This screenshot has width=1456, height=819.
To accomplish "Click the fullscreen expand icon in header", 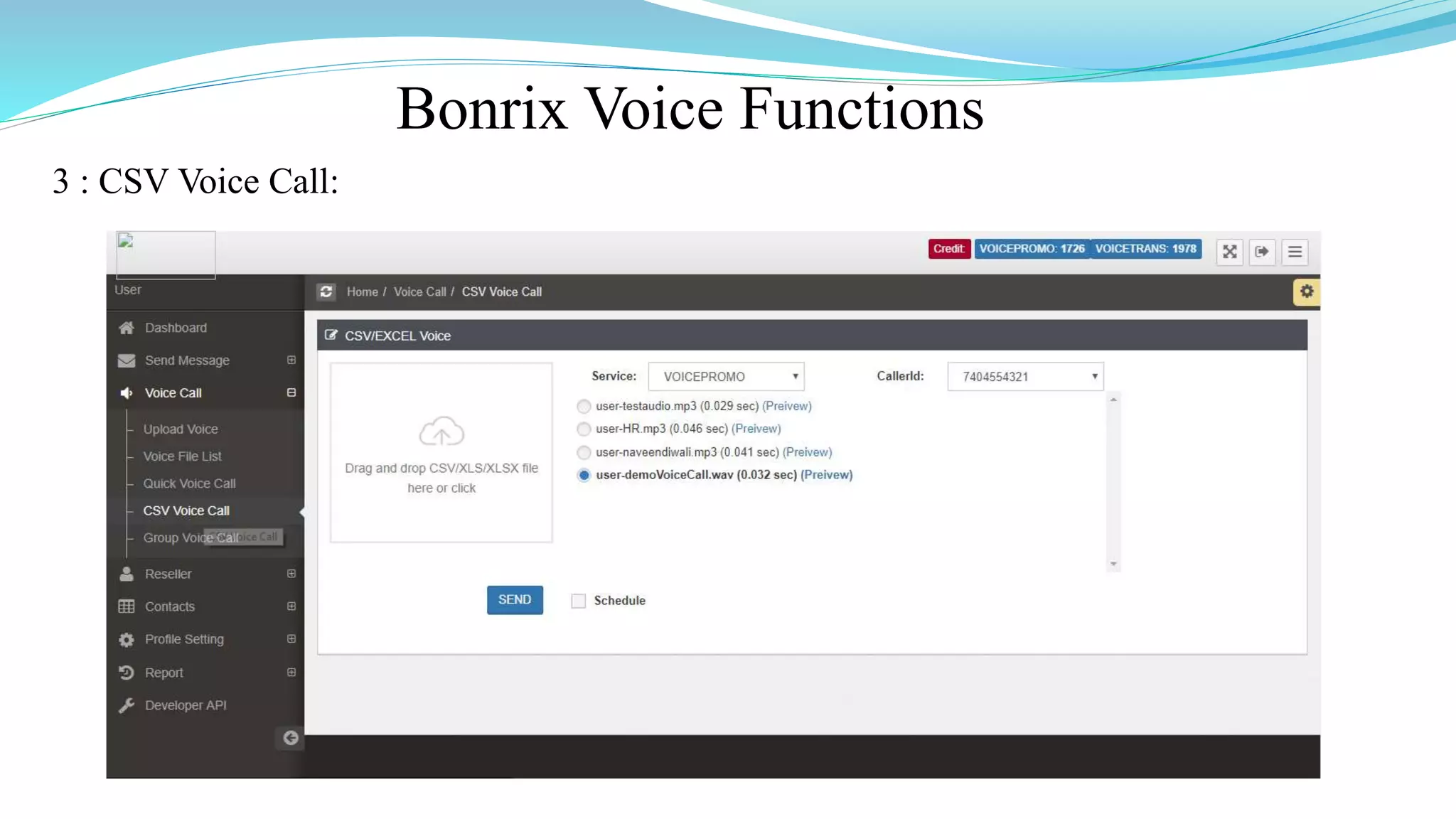I will click(1229, 252).
